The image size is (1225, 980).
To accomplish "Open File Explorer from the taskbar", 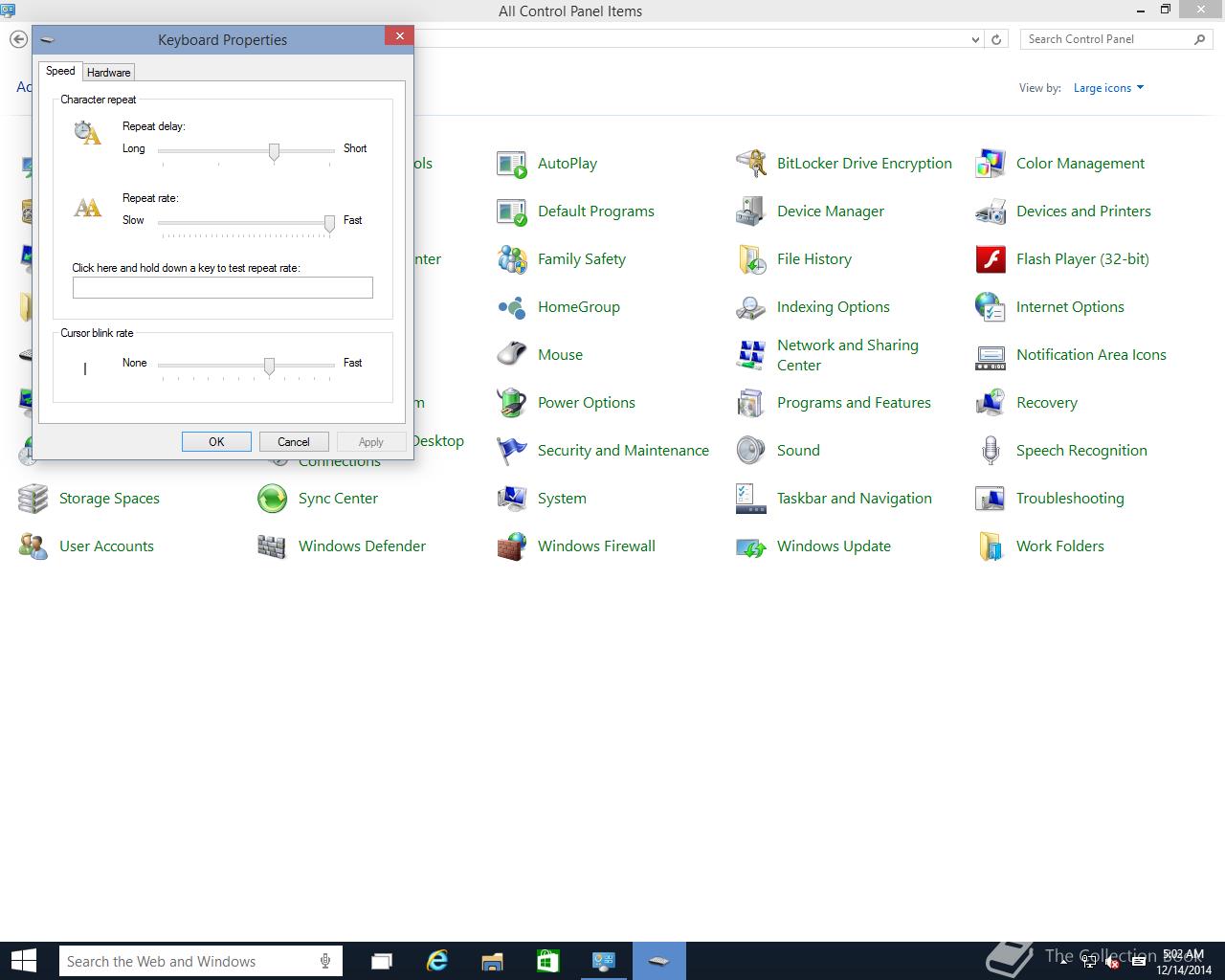I will pyautogui.click(x=492, y=961).
